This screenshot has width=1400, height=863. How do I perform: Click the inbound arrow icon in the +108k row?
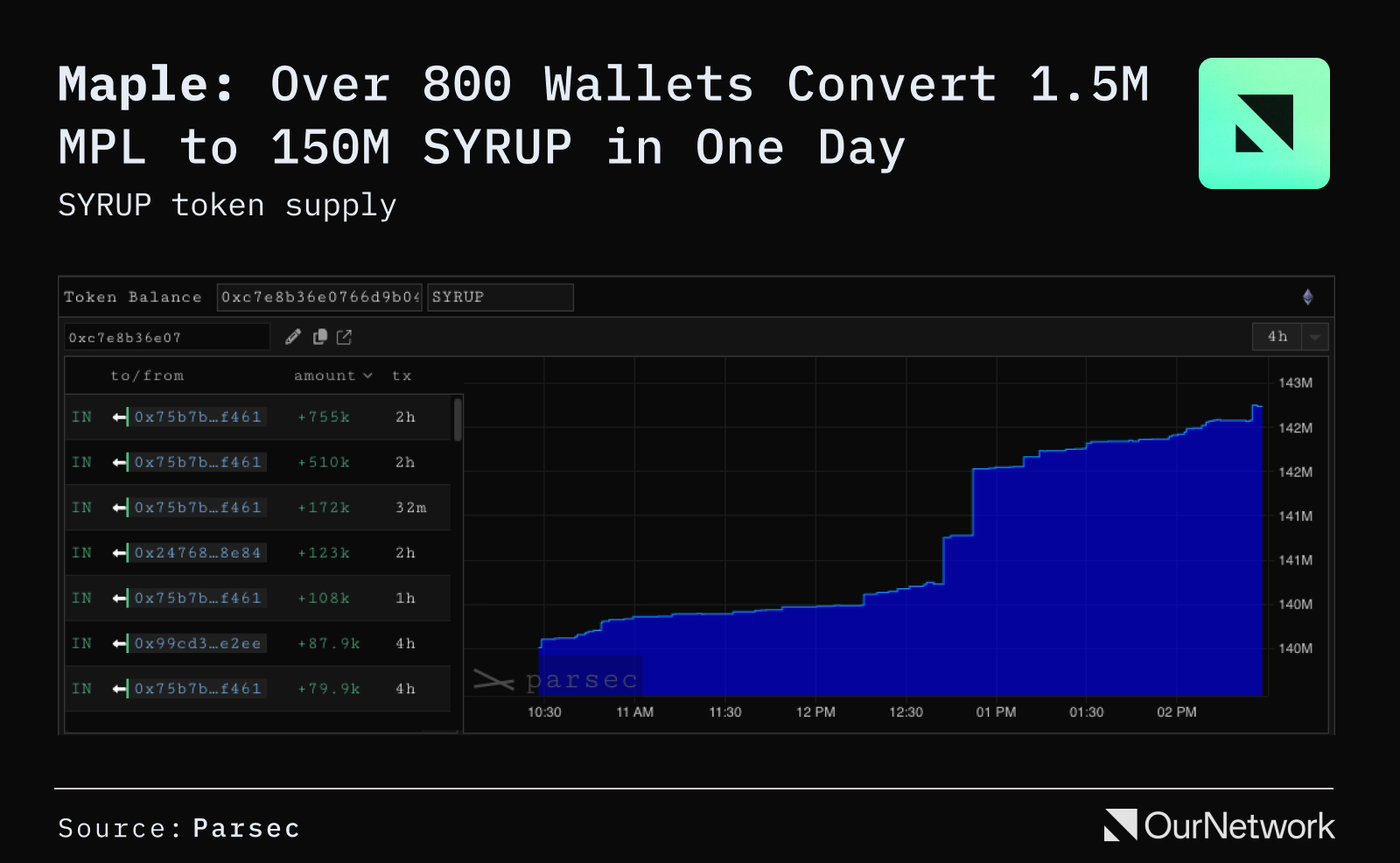pos(121,599)
